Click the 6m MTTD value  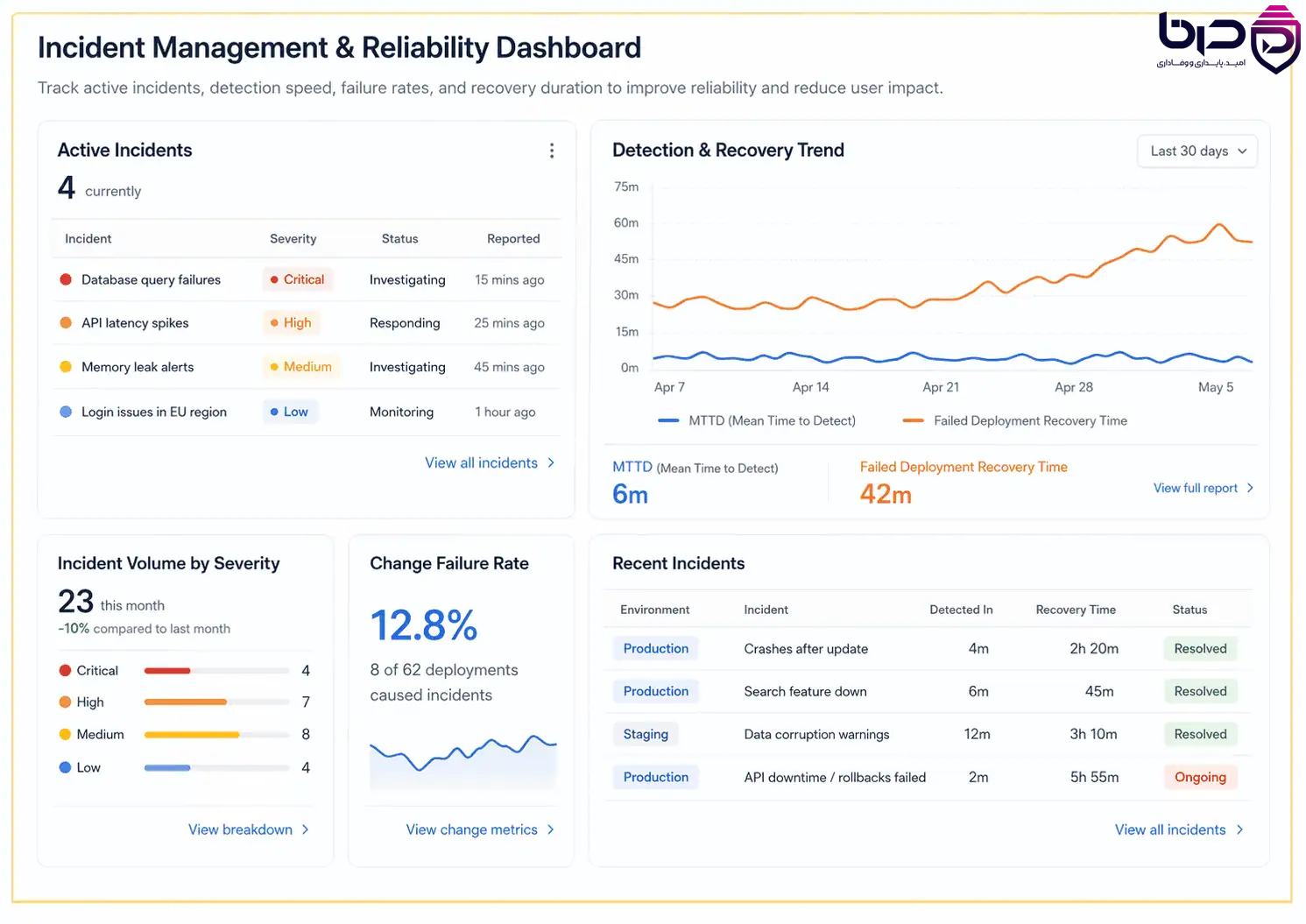(x=630, y=494)
